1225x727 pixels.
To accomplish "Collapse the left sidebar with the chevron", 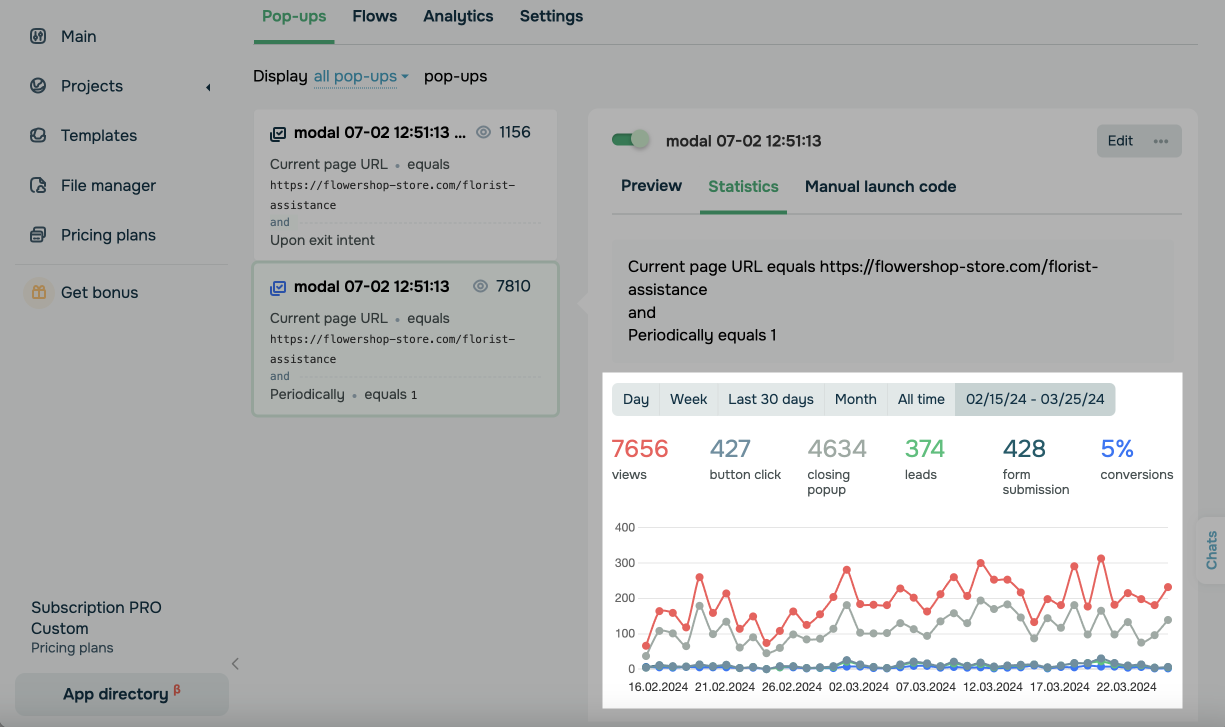I will pos(235,663).
